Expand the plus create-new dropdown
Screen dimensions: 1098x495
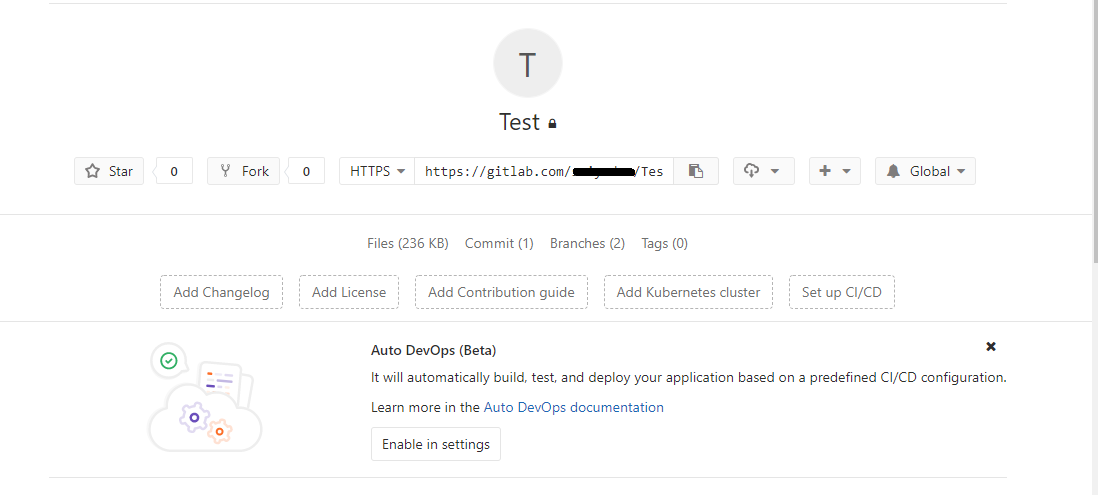(x=834, y=171)
